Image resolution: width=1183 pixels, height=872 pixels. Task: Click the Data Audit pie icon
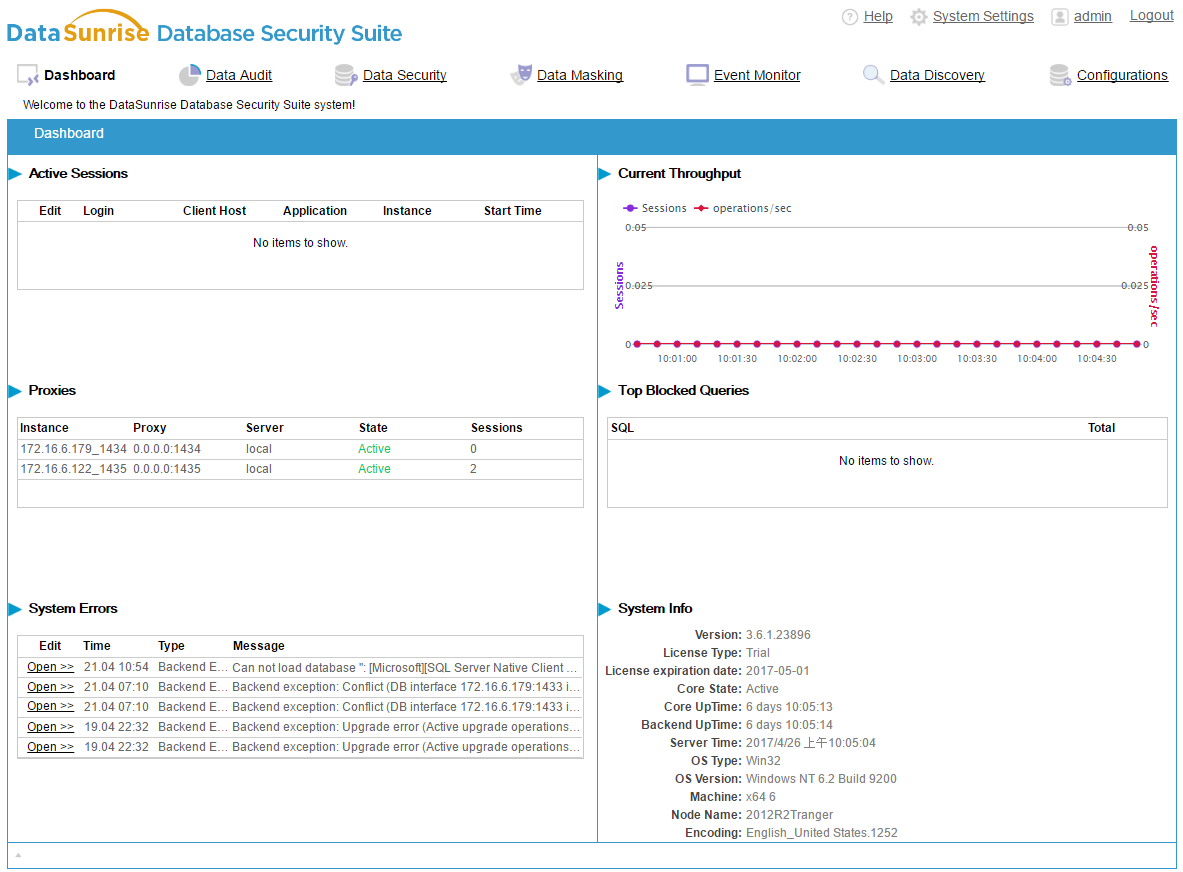[x=189, y=75]
